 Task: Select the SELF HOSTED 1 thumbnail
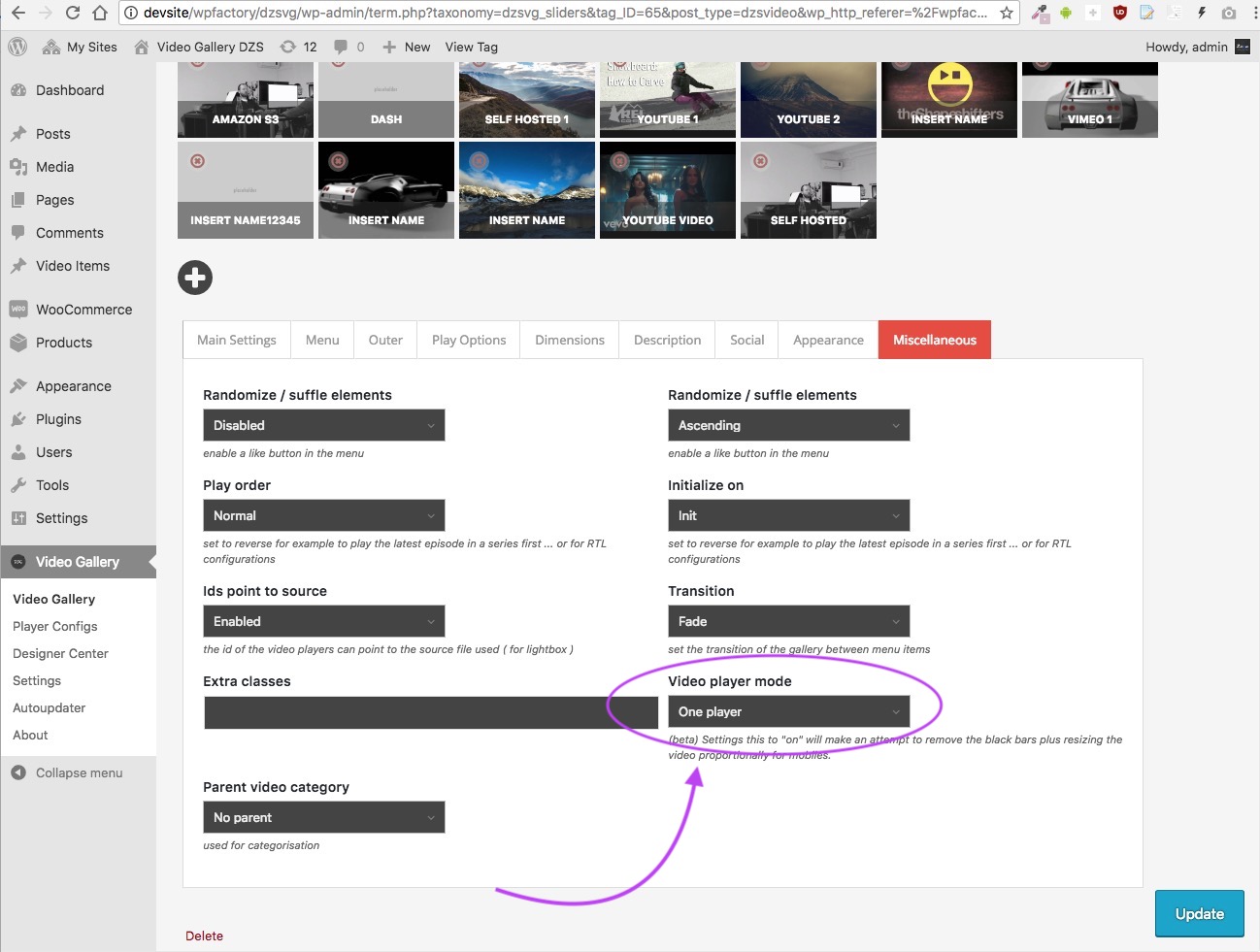pos(527,100)
